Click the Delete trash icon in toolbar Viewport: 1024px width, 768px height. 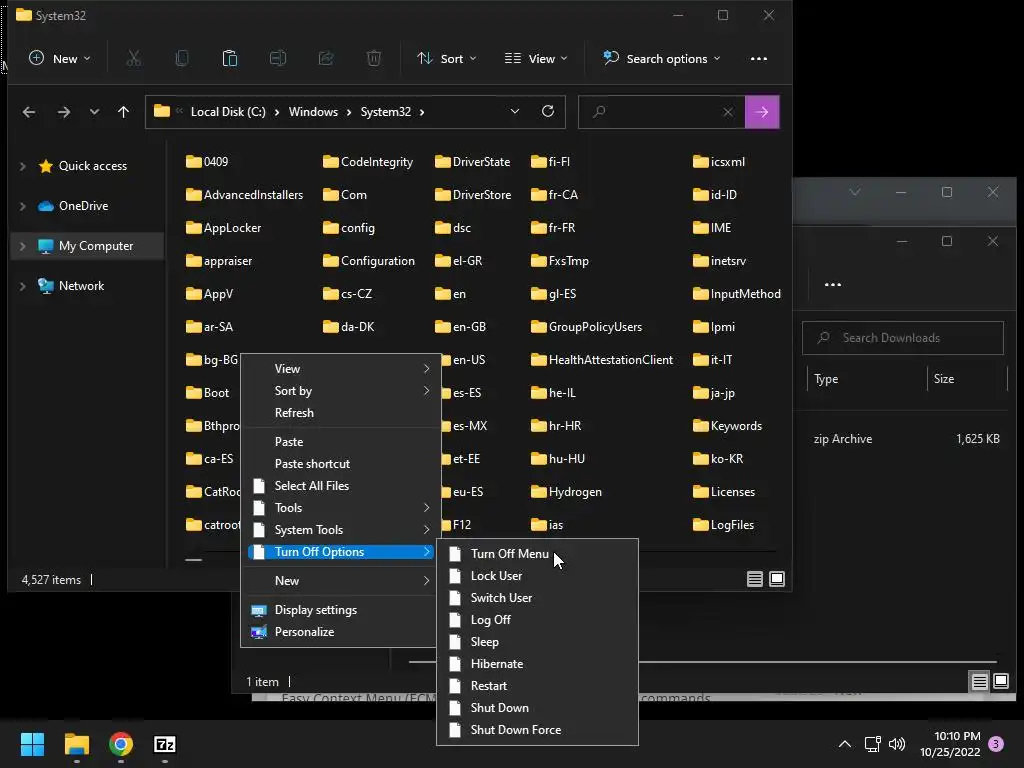(374, 59)
